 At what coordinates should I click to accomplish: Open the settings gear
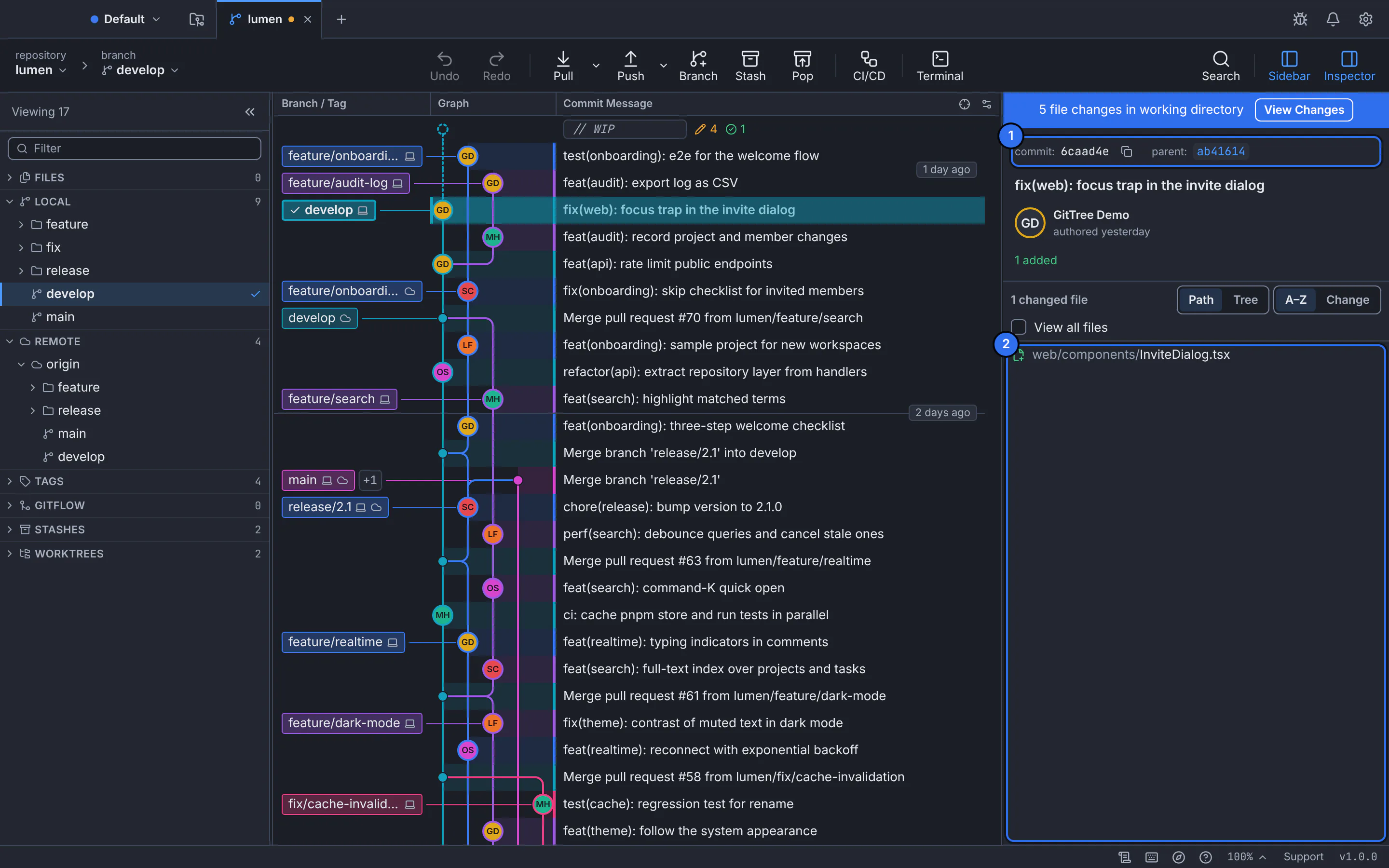1365,19
